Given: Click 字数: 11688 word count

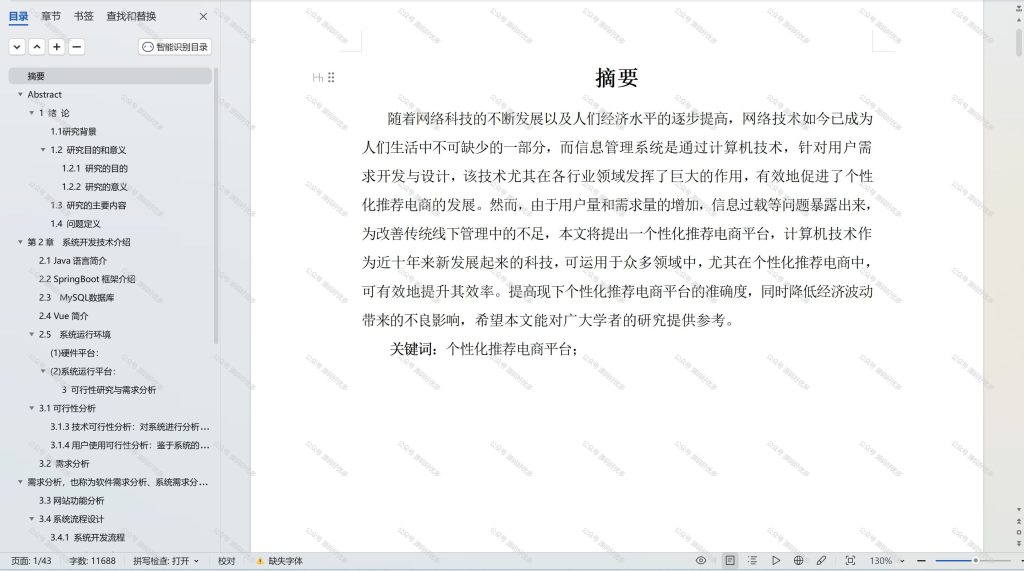Looking at the screenshot, I should tap(92, 561).
